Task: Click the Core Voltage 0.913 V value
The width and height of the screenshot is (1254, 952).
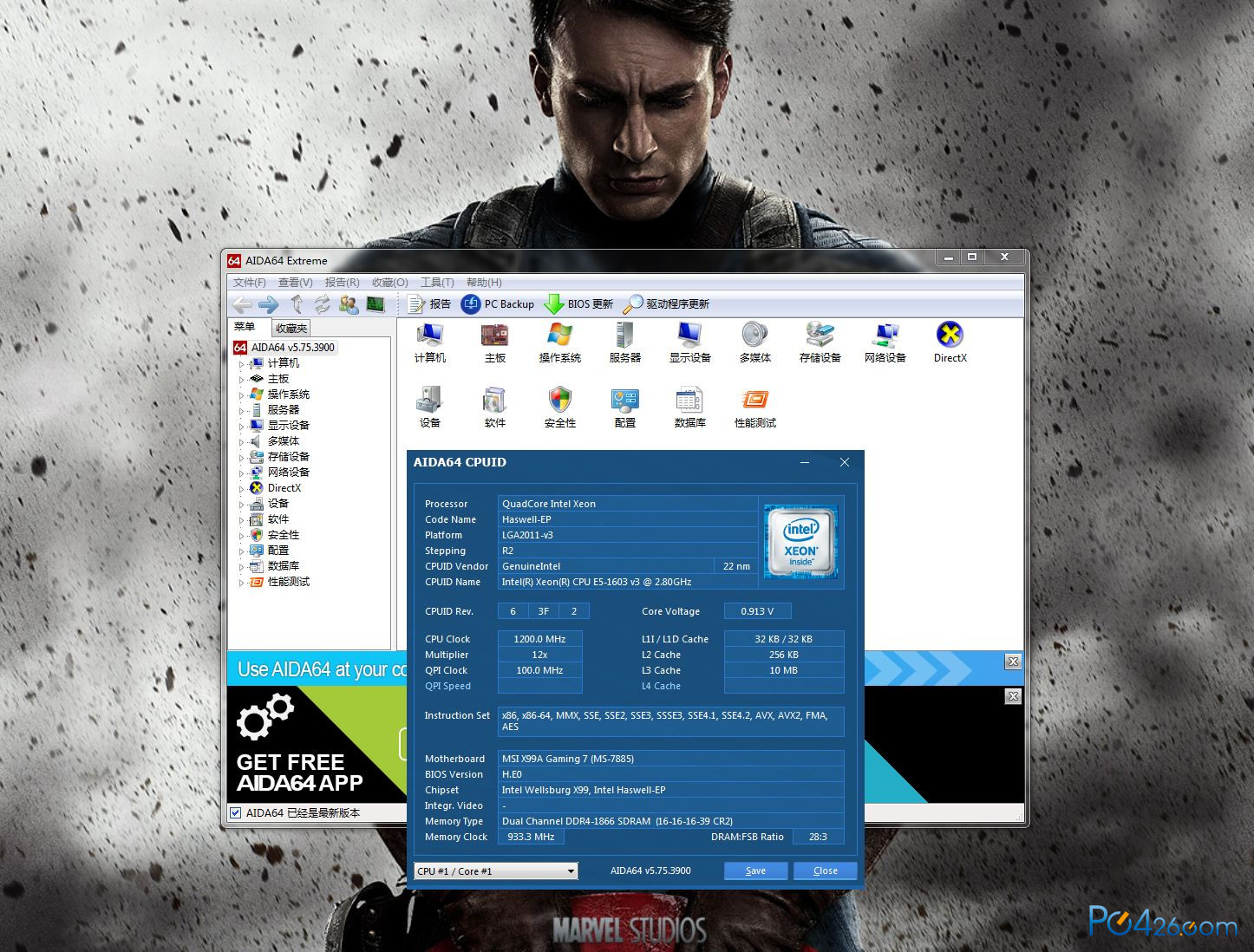Action: (x=757, y=611)
